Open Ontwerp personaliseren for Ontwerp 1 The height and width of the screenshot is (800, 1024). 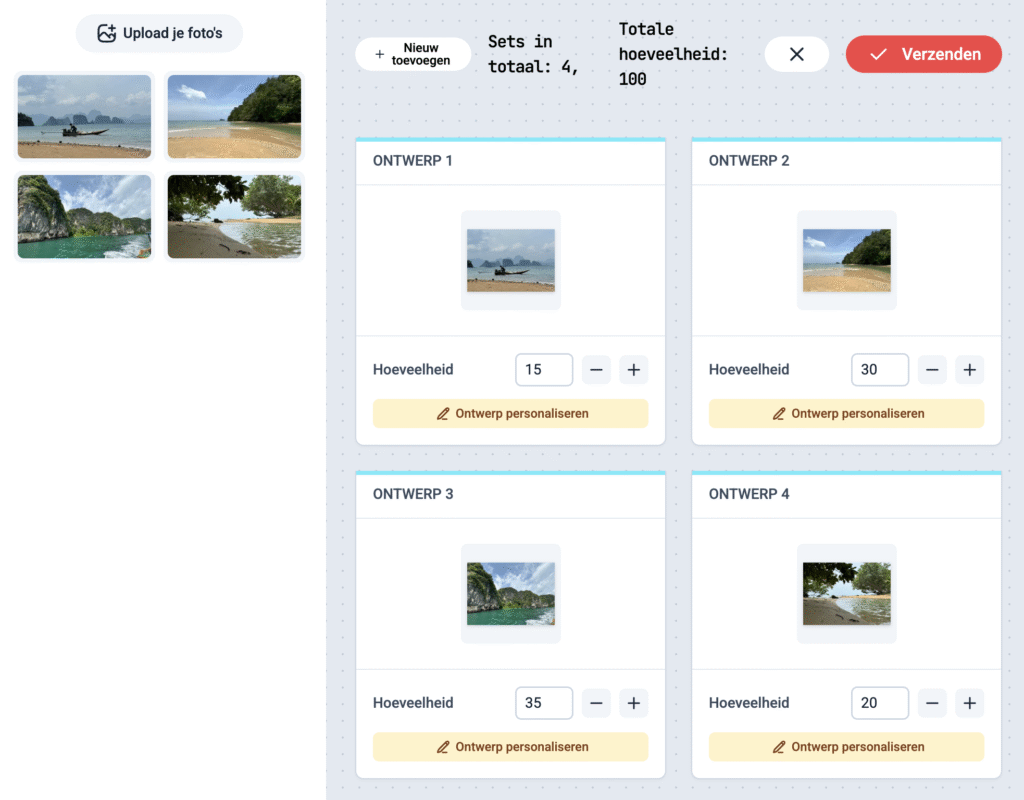pos(510,414)
